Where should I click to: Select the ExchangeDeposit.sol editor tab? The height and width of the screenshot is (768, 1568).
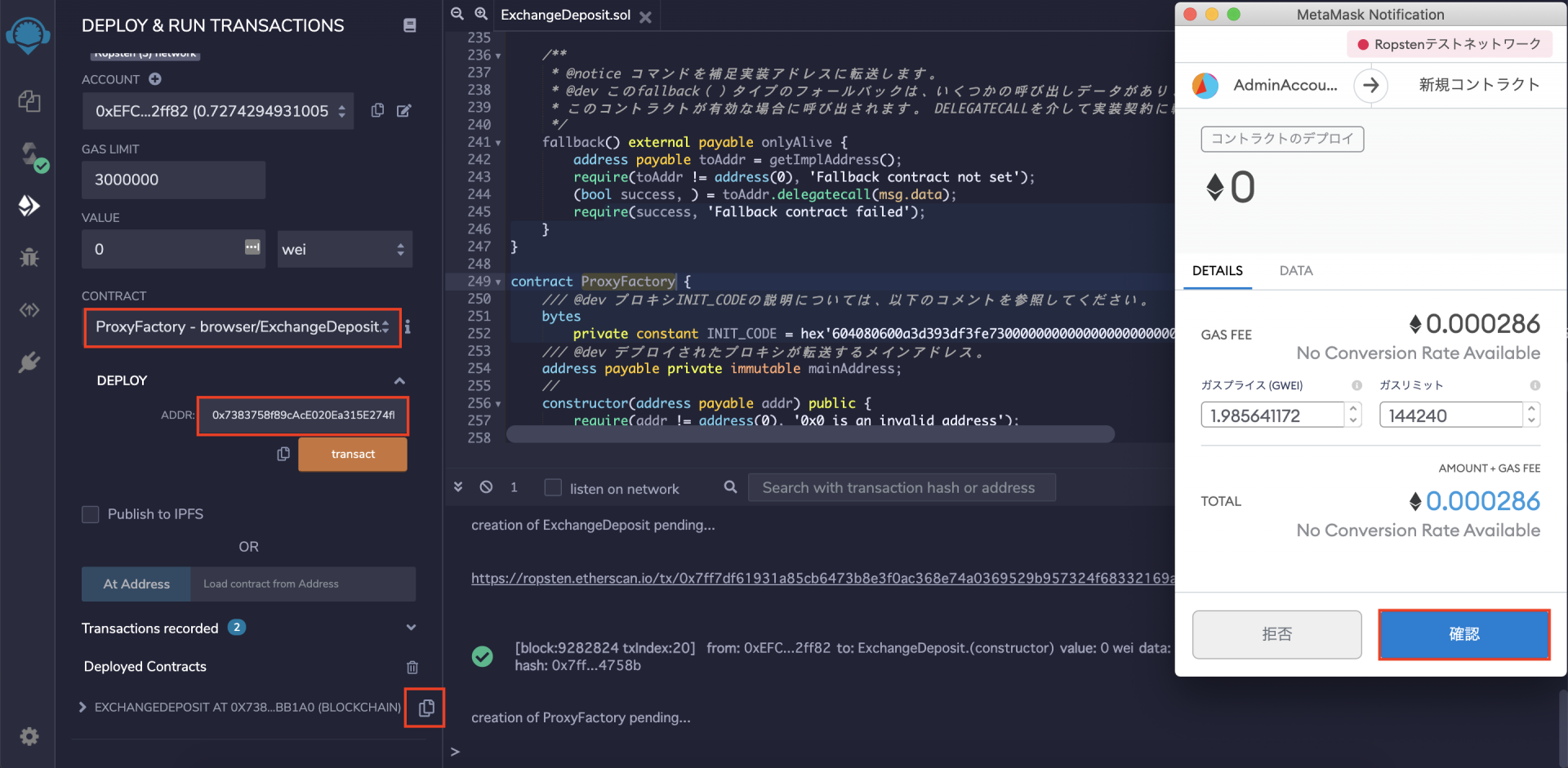tap(565, 16)
